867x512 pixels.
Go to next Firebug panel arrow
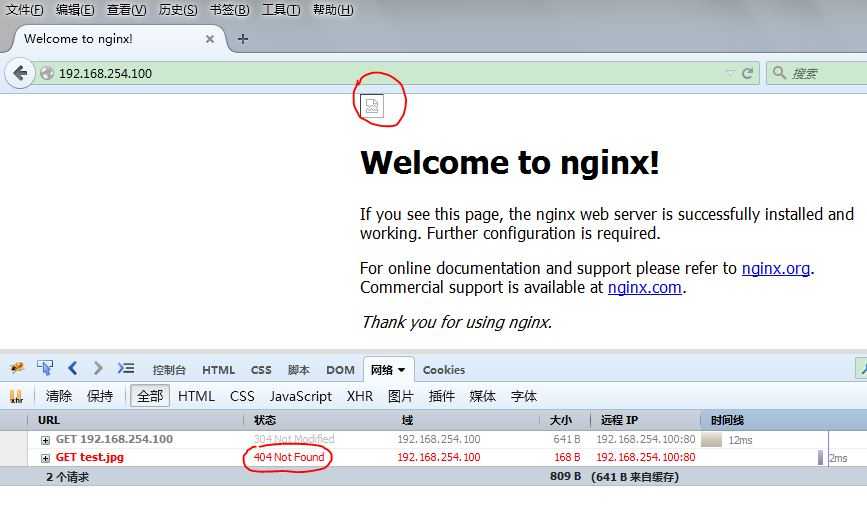click(98, 368)
